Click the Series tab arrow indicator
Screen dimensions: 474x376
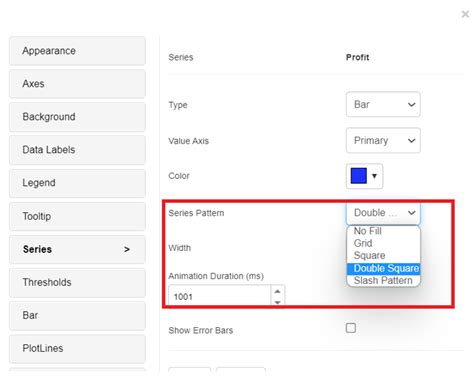click(x=127, y=249)
